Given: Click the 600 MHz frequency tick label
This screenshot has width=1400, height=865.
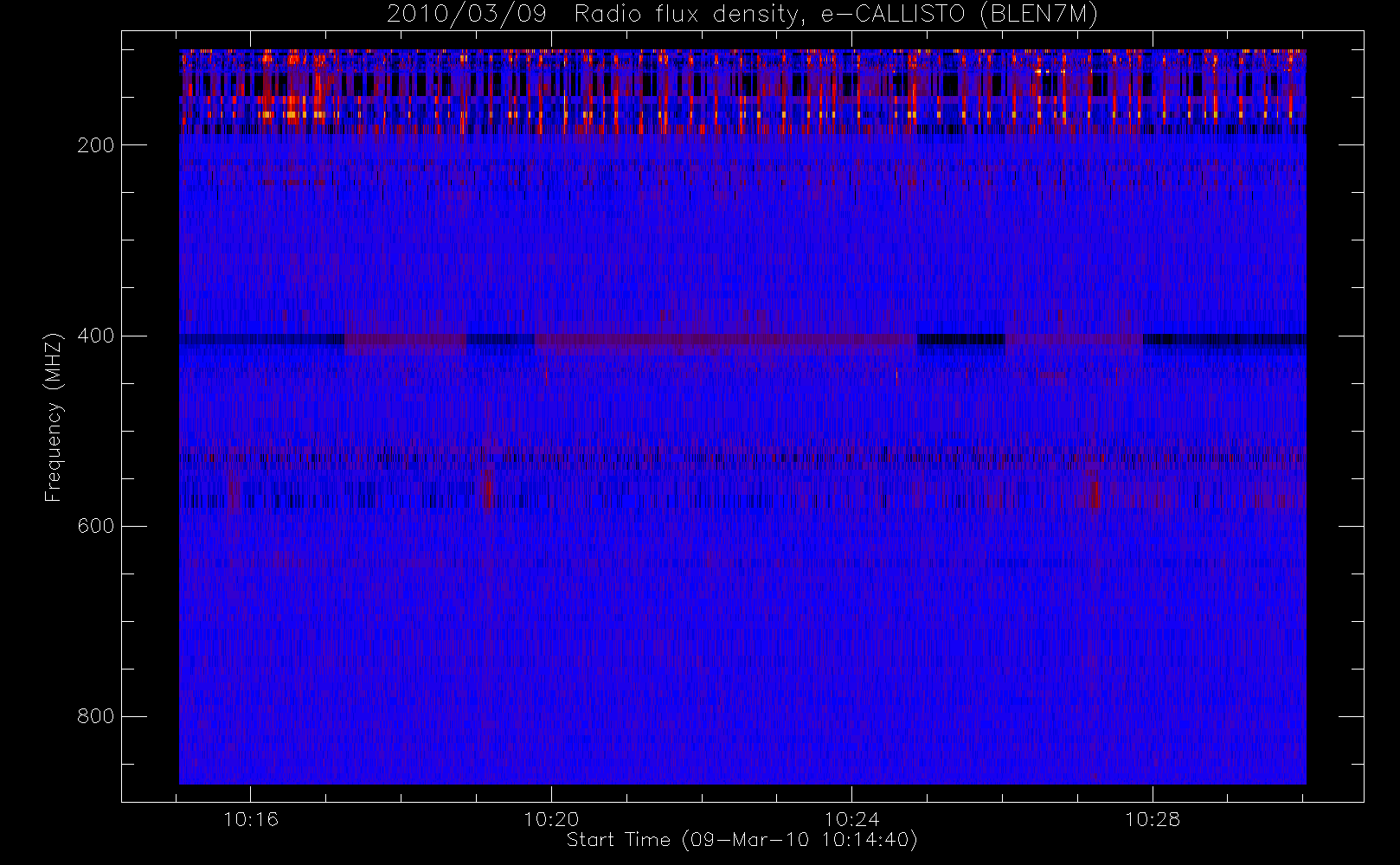Looking at the screenshot, I should pos(96,526).
